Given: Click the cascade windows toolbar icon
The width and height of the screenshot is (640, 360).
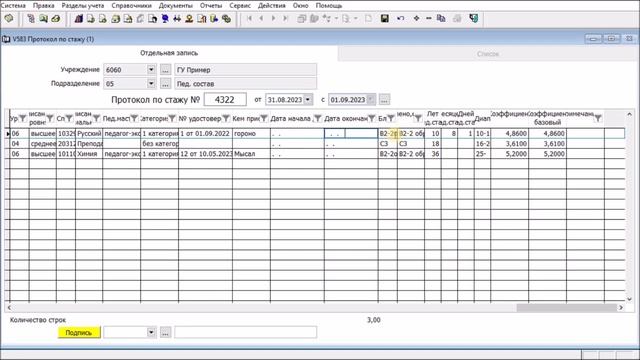Looking at the screenshot, I should click(x=302, y=18).
